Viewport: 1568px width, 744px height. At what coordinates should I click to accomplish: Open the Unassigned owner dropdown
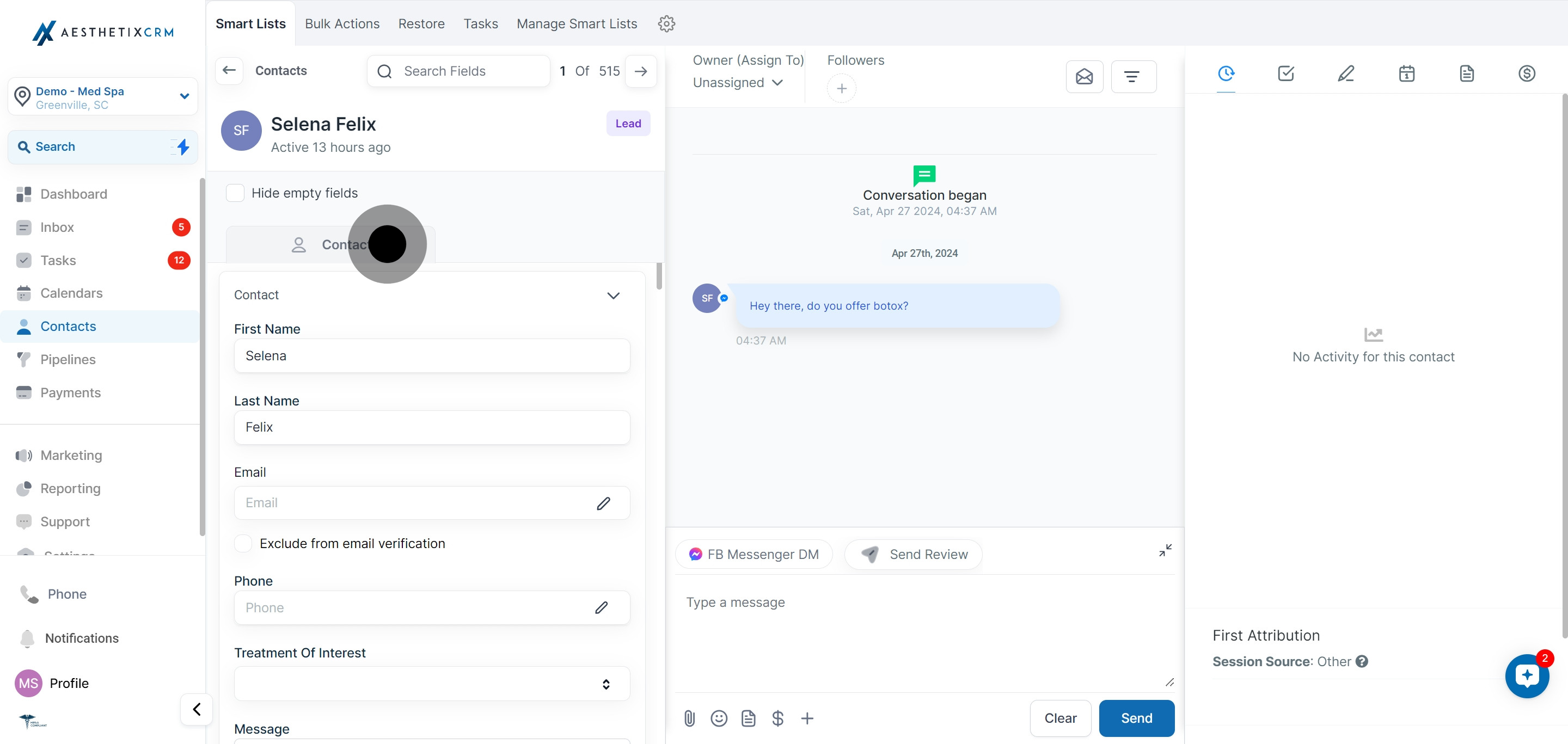pyautogui.click(x=737, y=83)
